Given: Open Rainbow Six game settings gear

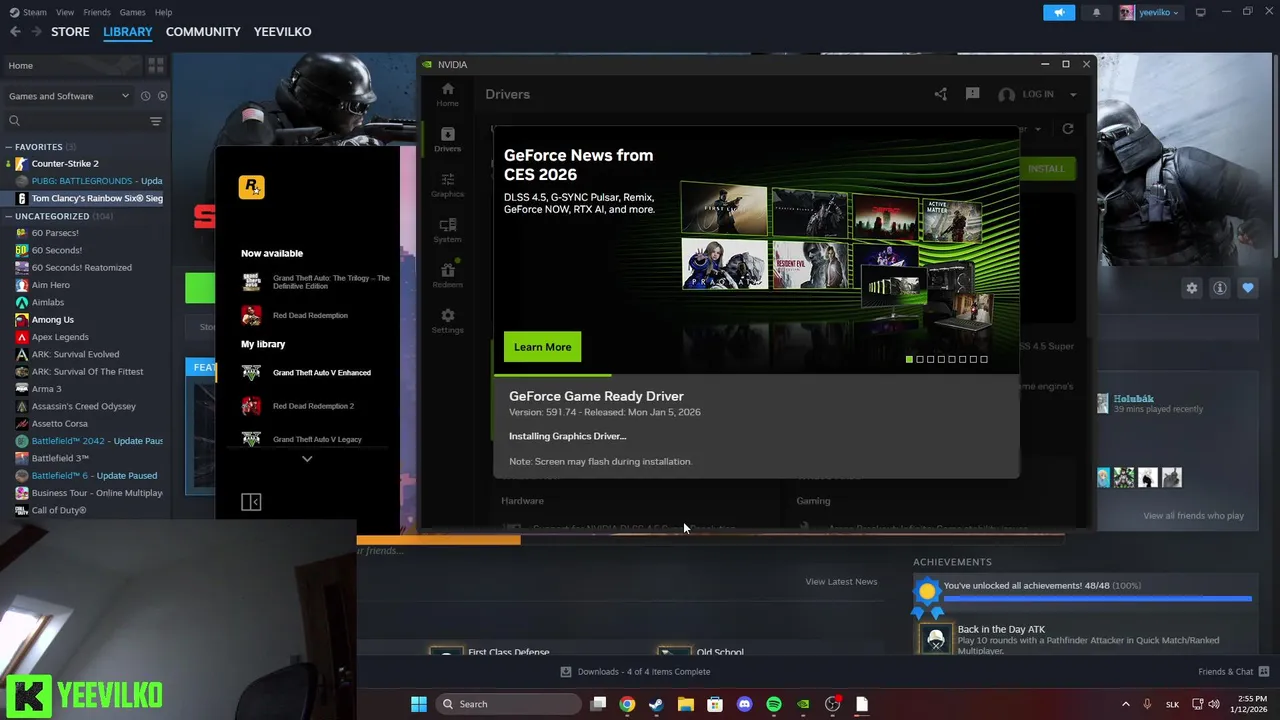Looking at the screenshot, I should (x=1191, y=288).
